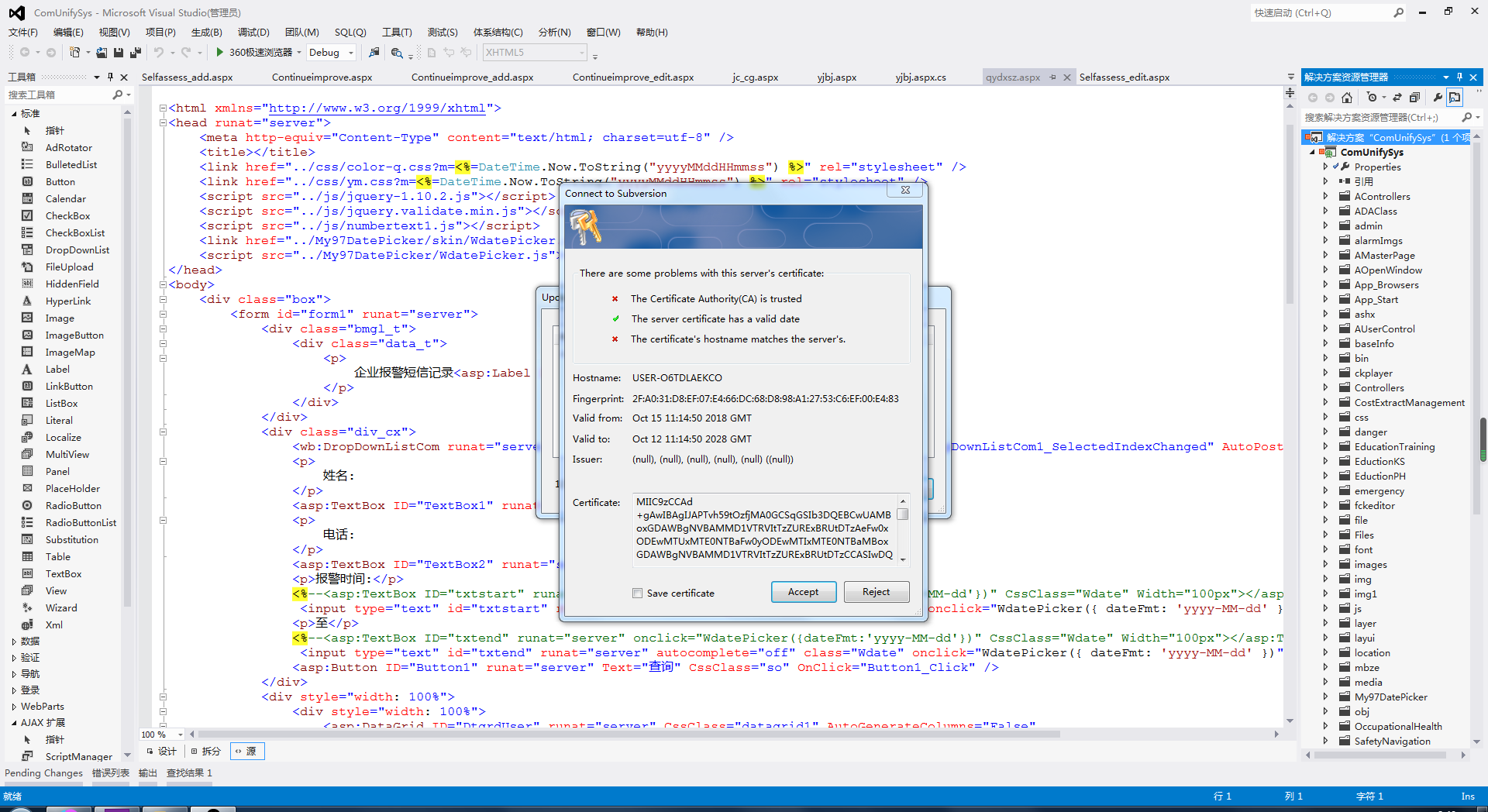Click the Toolbox search input field
Image resolution: width=1488 pixels, height=812 pixels.
pyautogui.click(x=59, y=95)
